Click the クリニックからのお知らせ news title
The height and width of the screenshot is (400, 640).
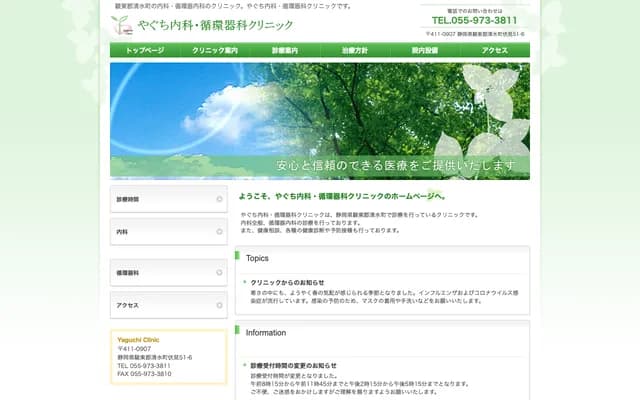coord(287,282)
